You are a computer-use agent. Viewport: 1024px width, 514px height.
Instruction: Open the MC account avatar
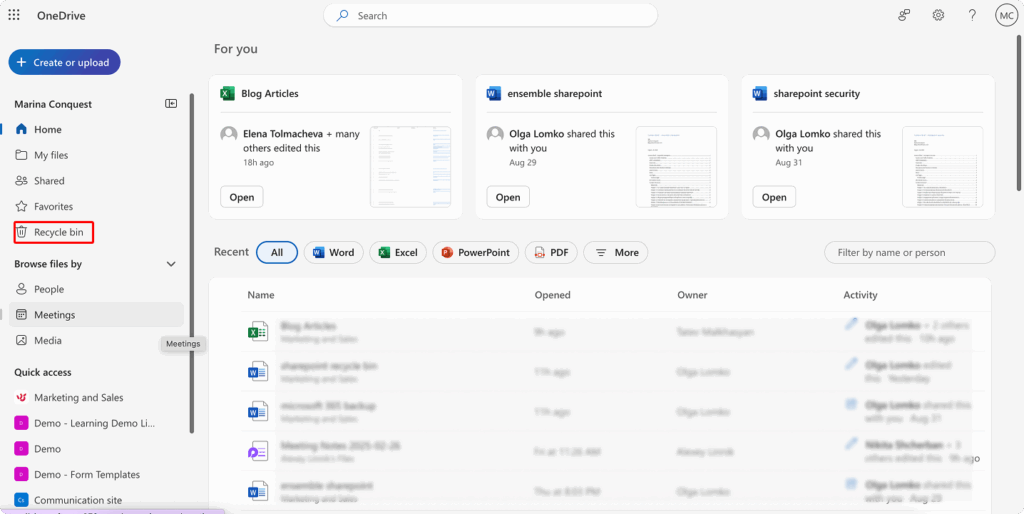(1006, 16)
